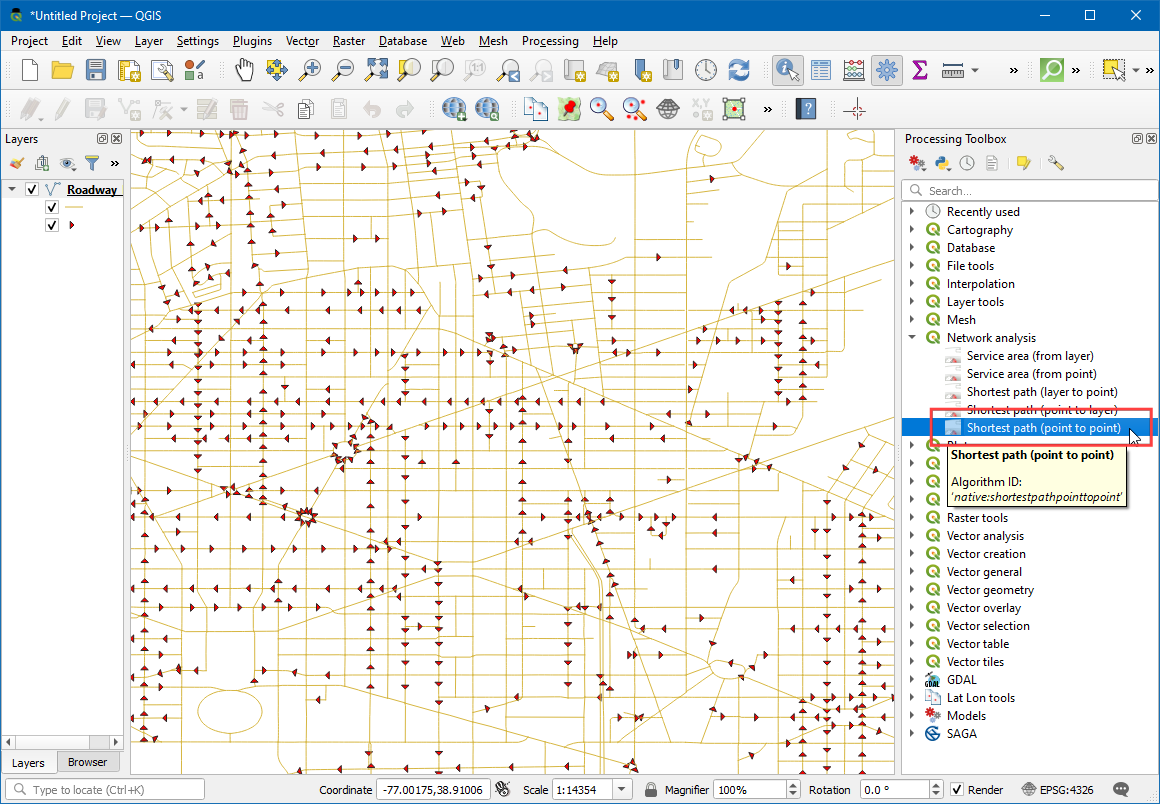The height and width of the screenshot is (804, 1160).
Task: Select the Pan Map hand tool
Action: 244,70
